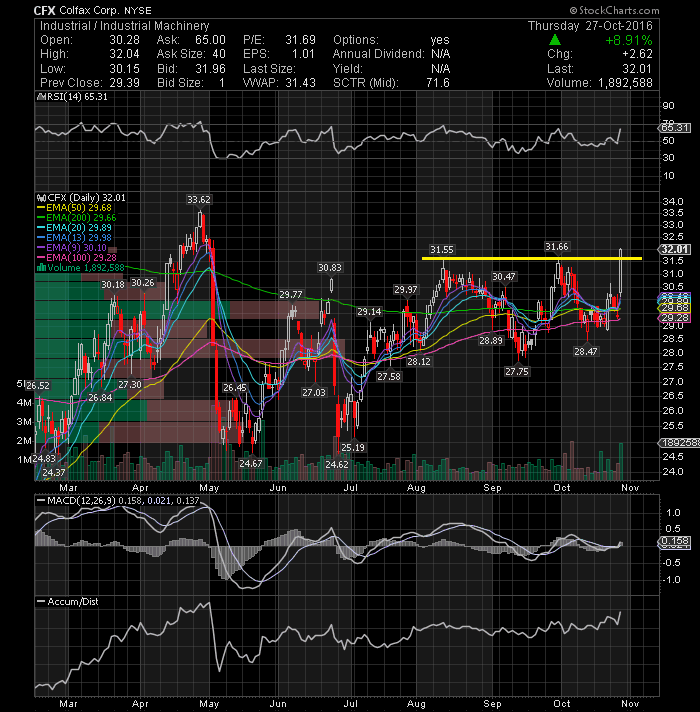Click the EMA(20) 29.89 legend entry

74,227
